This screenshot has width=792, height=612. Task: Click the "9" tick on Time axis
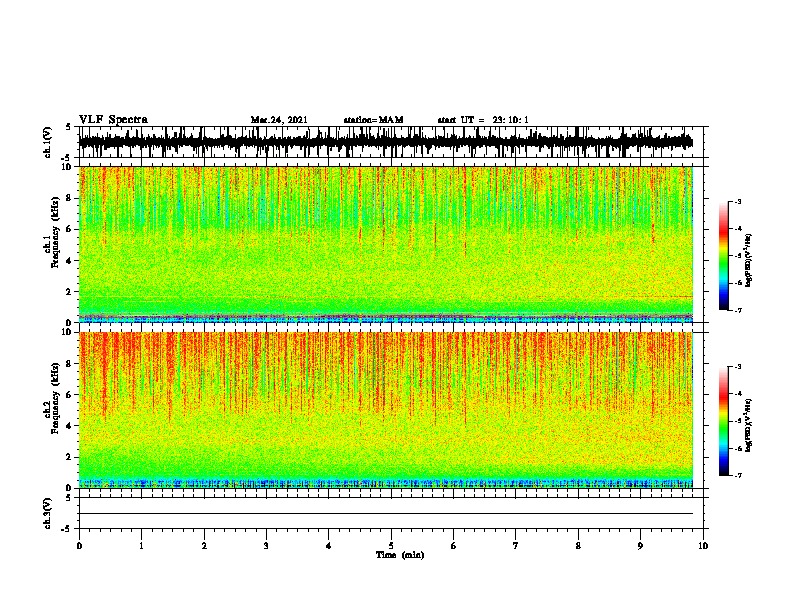pyautogui.click(x=640, y=546)
